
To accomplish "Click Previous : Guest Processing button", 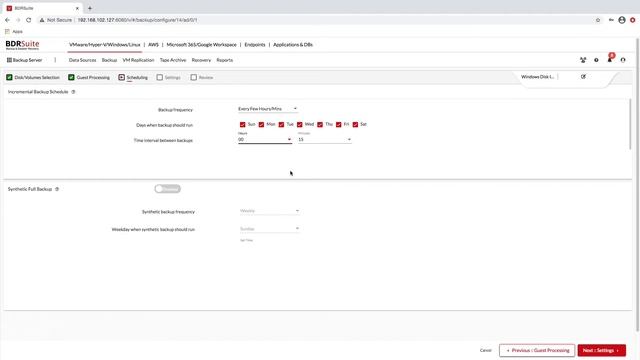I will point(537,350).
